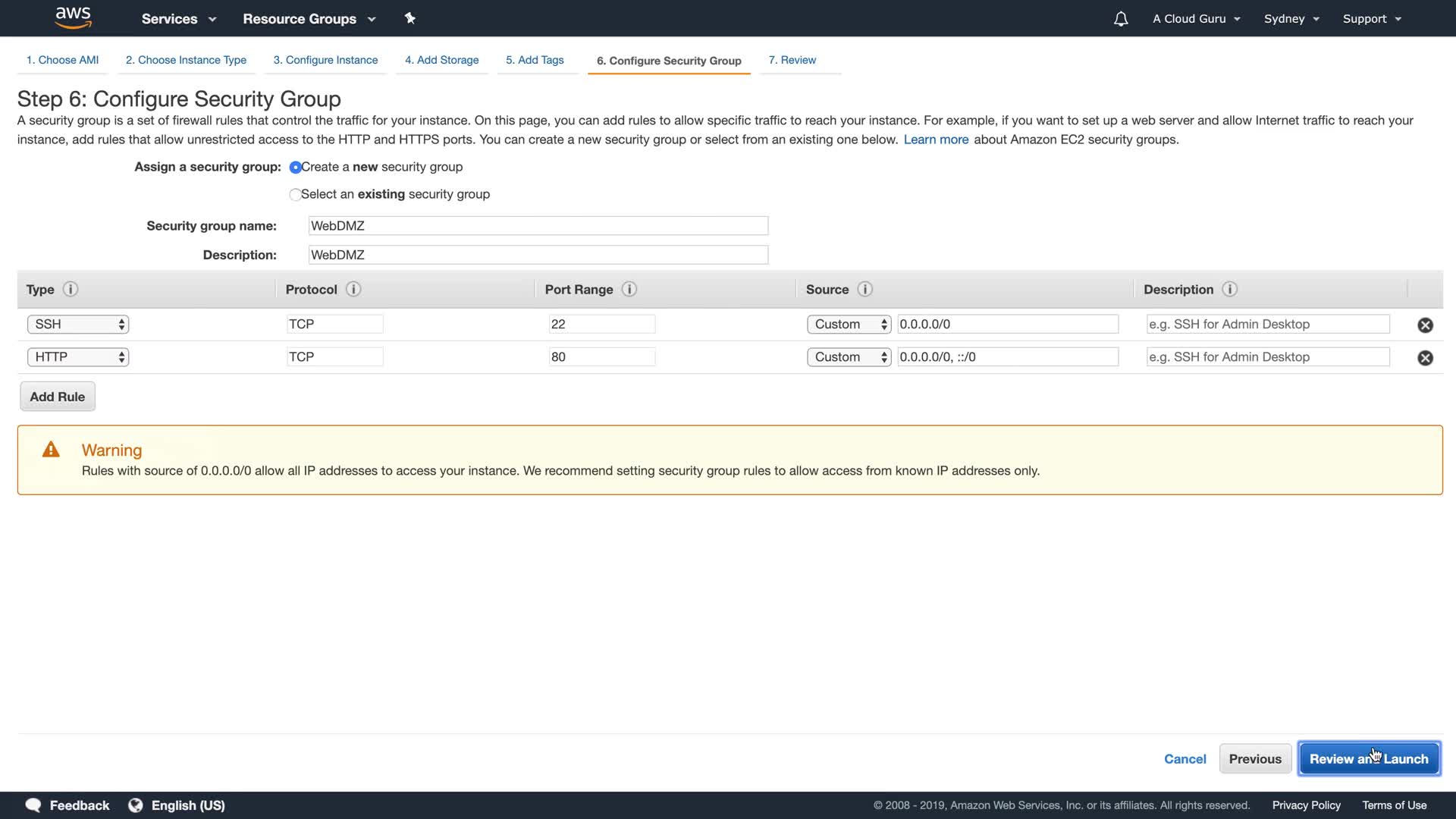The height and width of the screenshot is (819, 1456).
Task: Go to 4. Add Storage tab
Action: click(441, 60)
